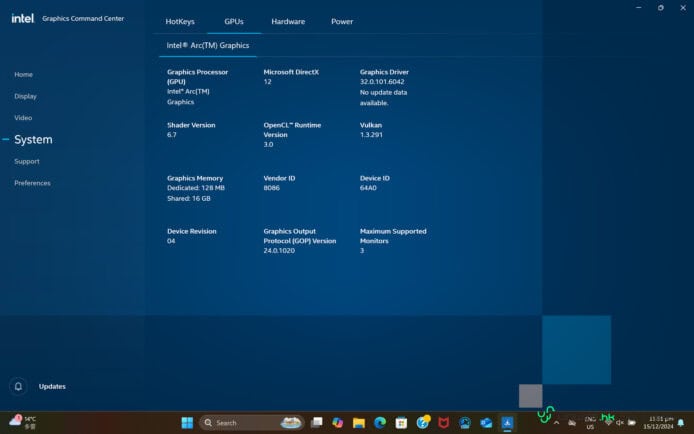Screen dimensions: 694x434
Task: Click Maximum Supported Monitors value 3
Action: click(x=362, y=251)
